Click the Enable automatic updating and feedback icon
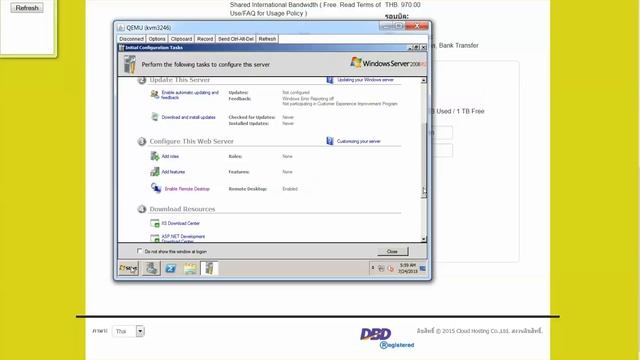Screen dimensions: 640x360 tap(155, 94)
